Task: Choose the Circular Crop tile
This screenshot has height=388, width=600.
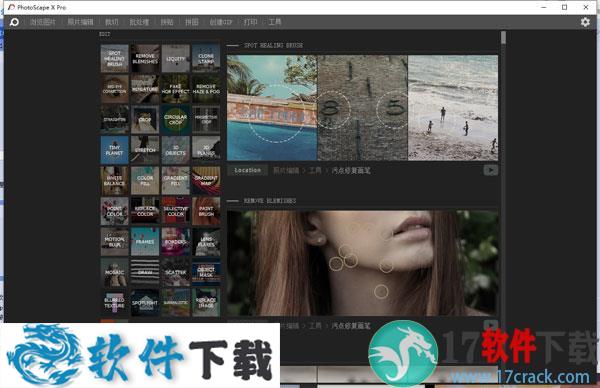Action: coord(176,119)
